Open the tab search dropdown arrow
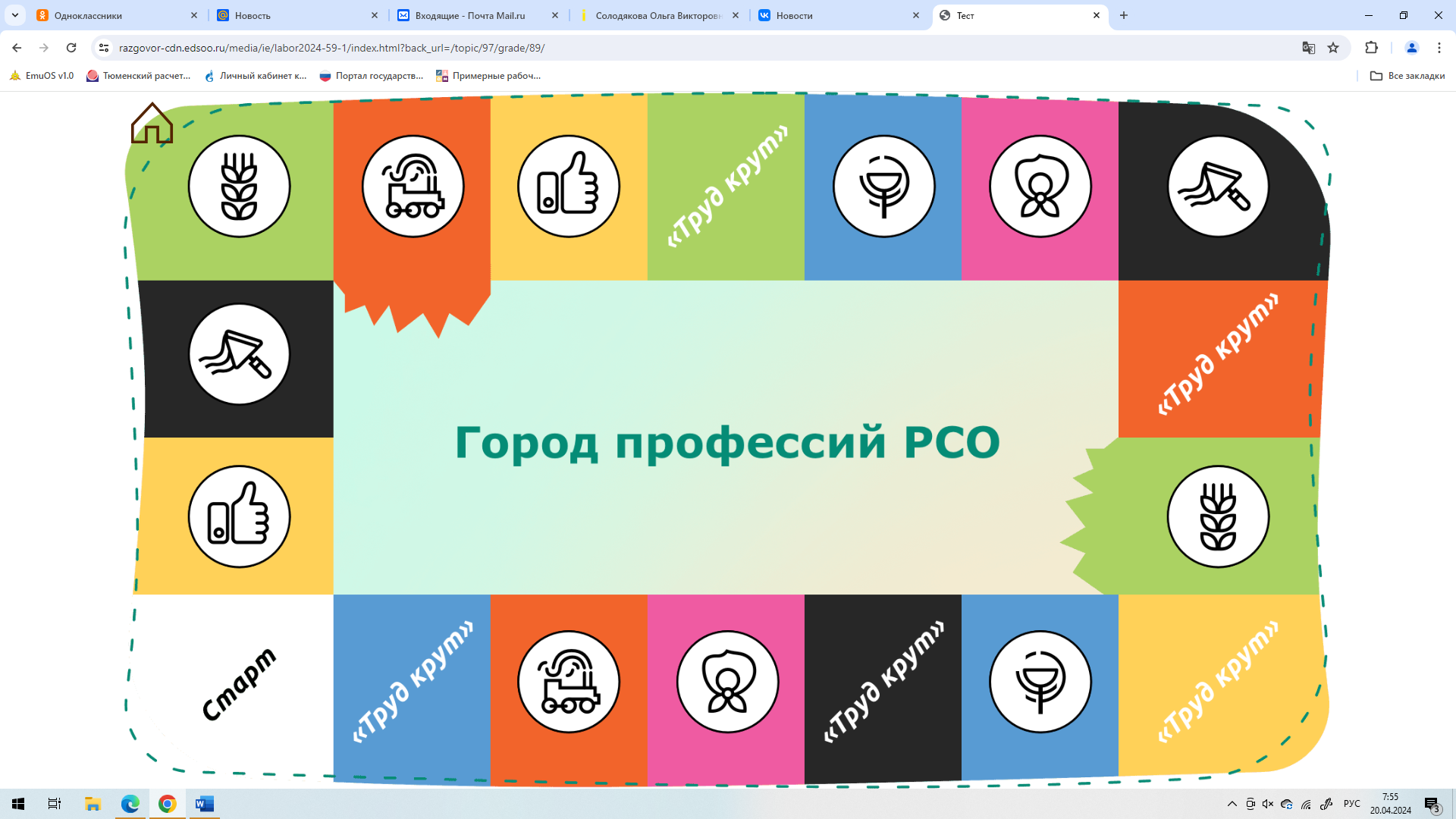The width and height of the screenshot is (1456, 819). click(15, 15)
